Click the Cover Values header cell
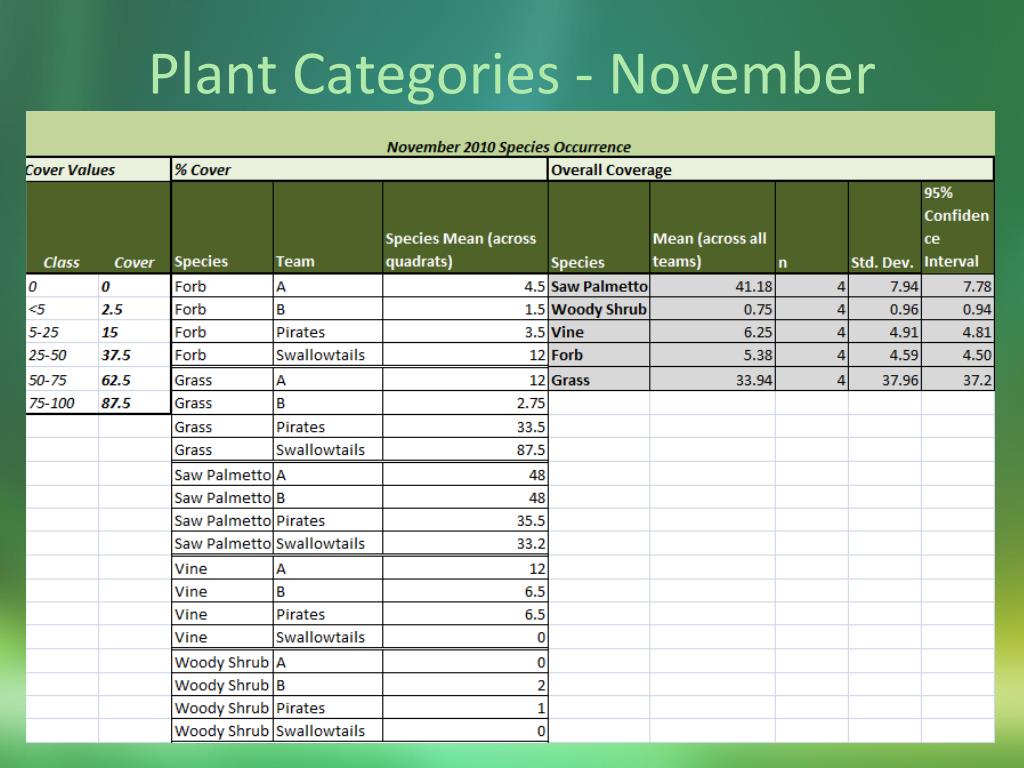 [98, 170]
